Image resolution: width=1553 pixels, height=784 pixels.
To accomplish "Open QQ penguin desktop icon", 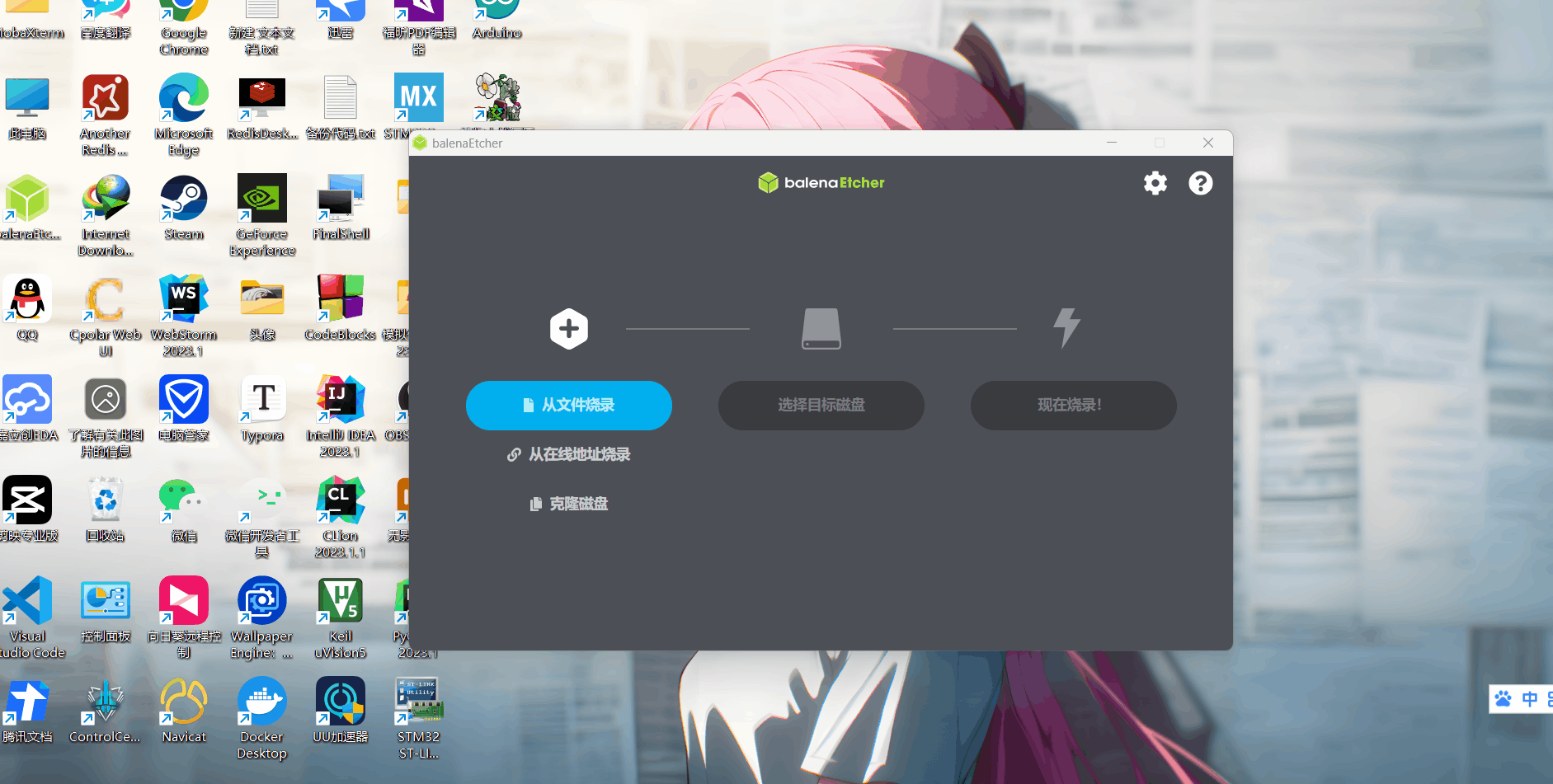I will [x=27, y=308].
